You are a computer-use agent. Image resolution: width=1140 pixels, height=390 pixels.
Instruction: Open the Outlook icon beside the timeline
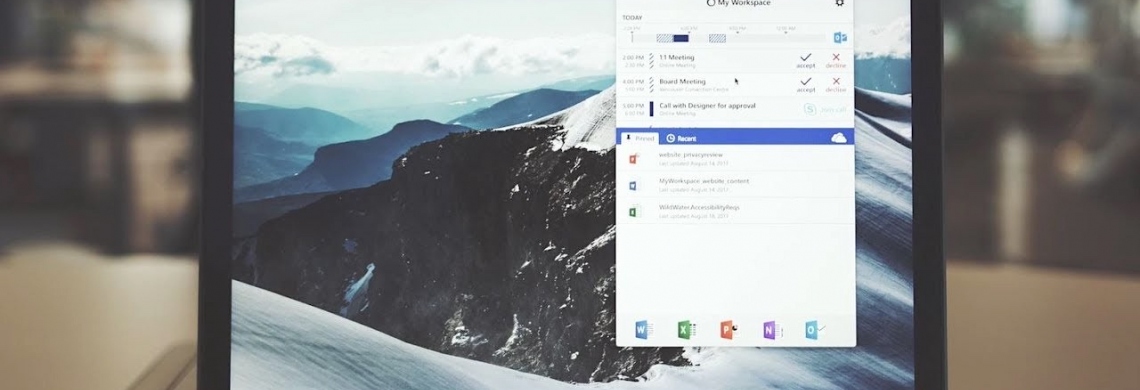click(x=840, y=37)
